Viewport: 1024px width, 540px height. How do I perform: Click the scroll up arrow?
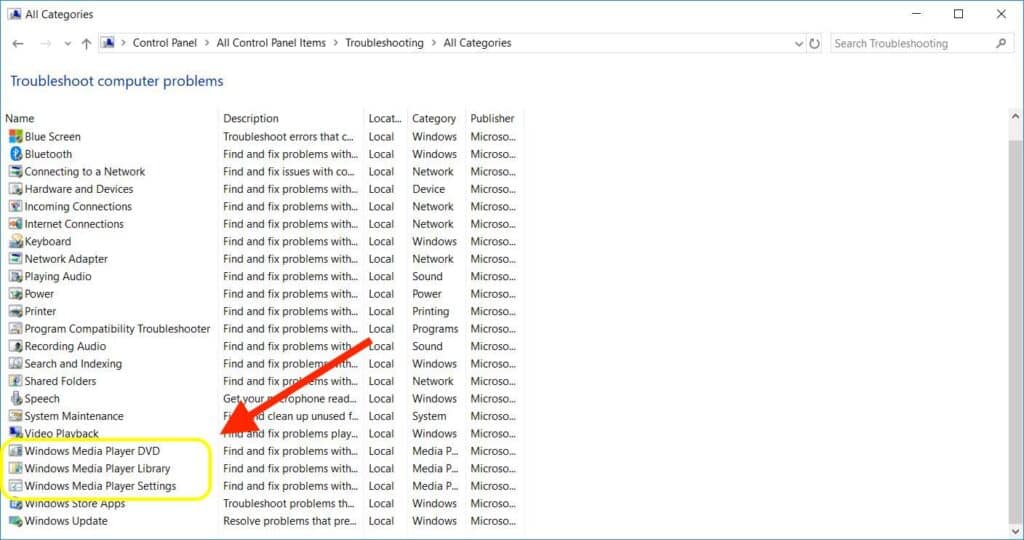click(1015, 117)
